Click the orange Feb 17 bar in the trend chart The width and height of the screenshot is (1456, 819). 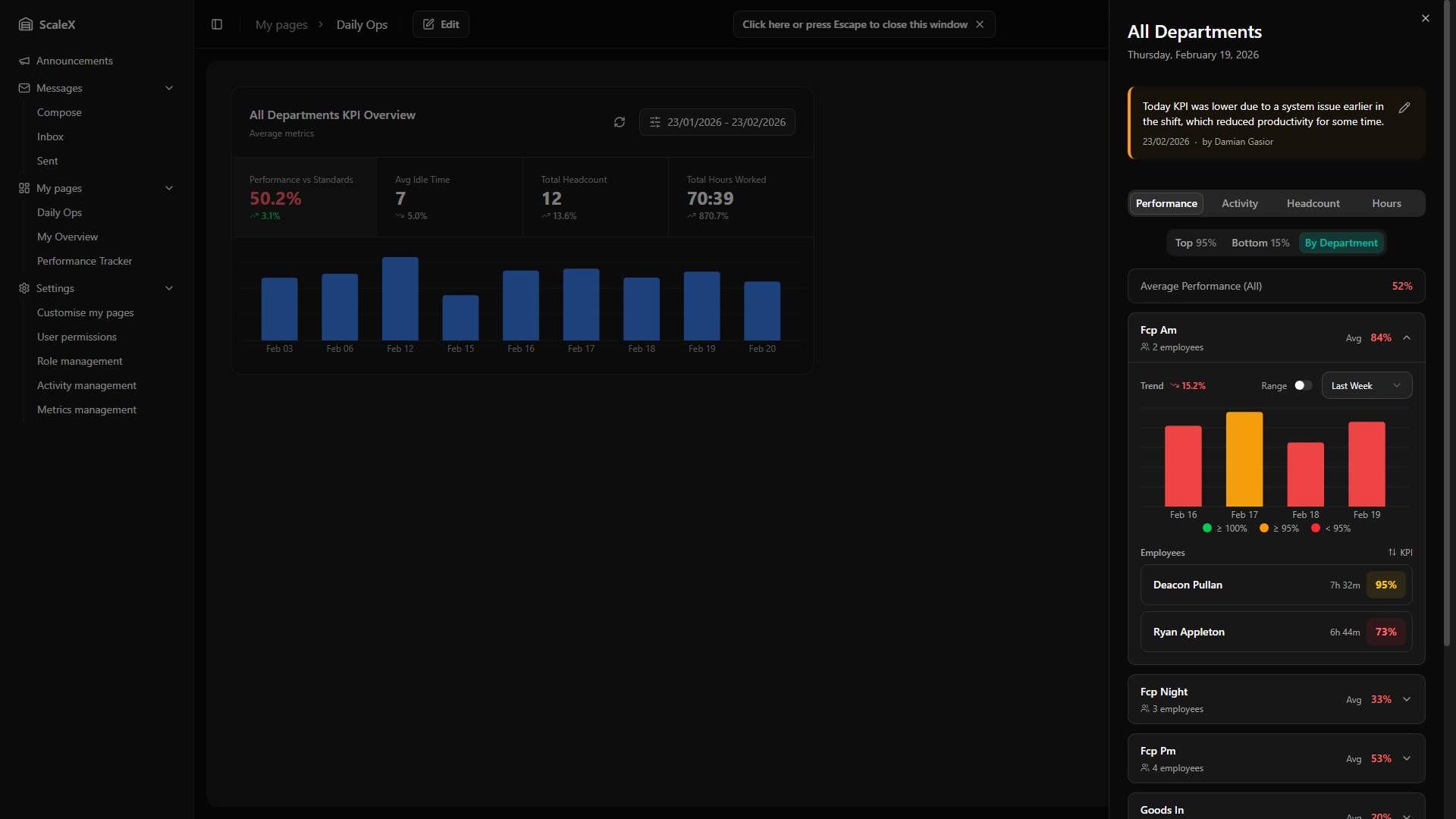coord(1244,459)
